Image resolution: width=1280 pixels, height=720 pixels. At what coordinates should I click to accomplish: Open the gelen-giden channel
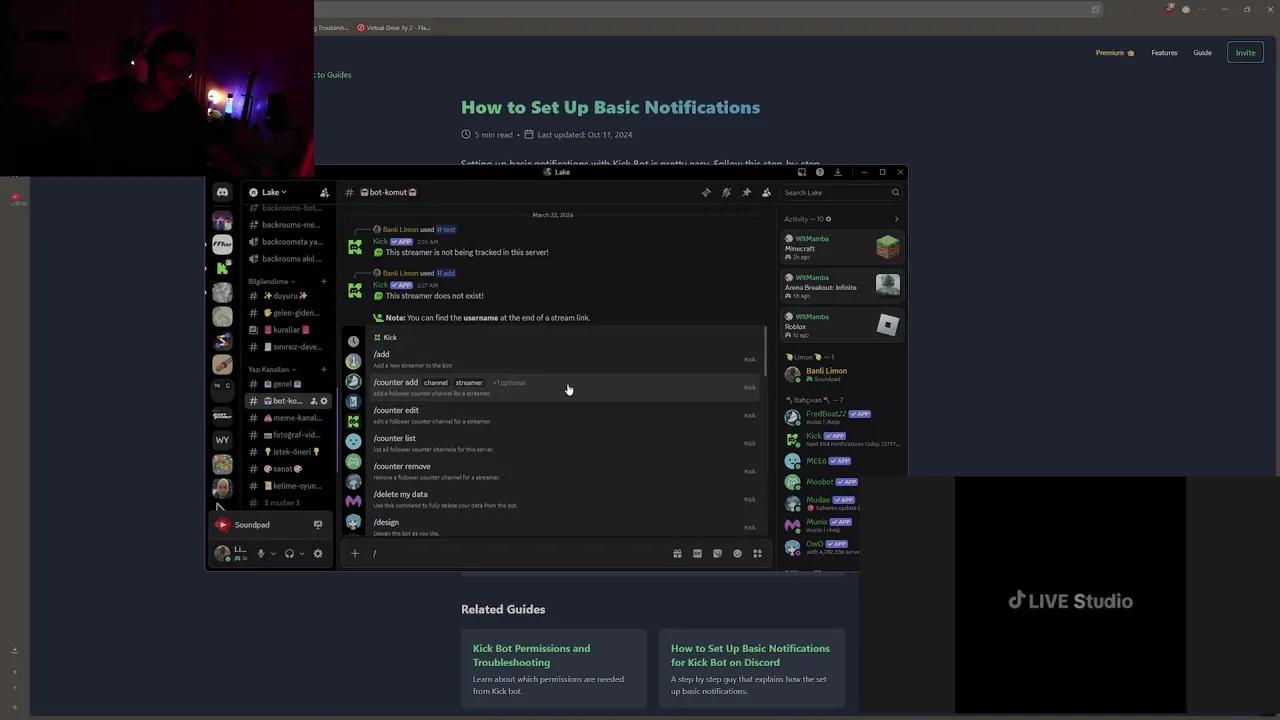(x=286, y=313)
